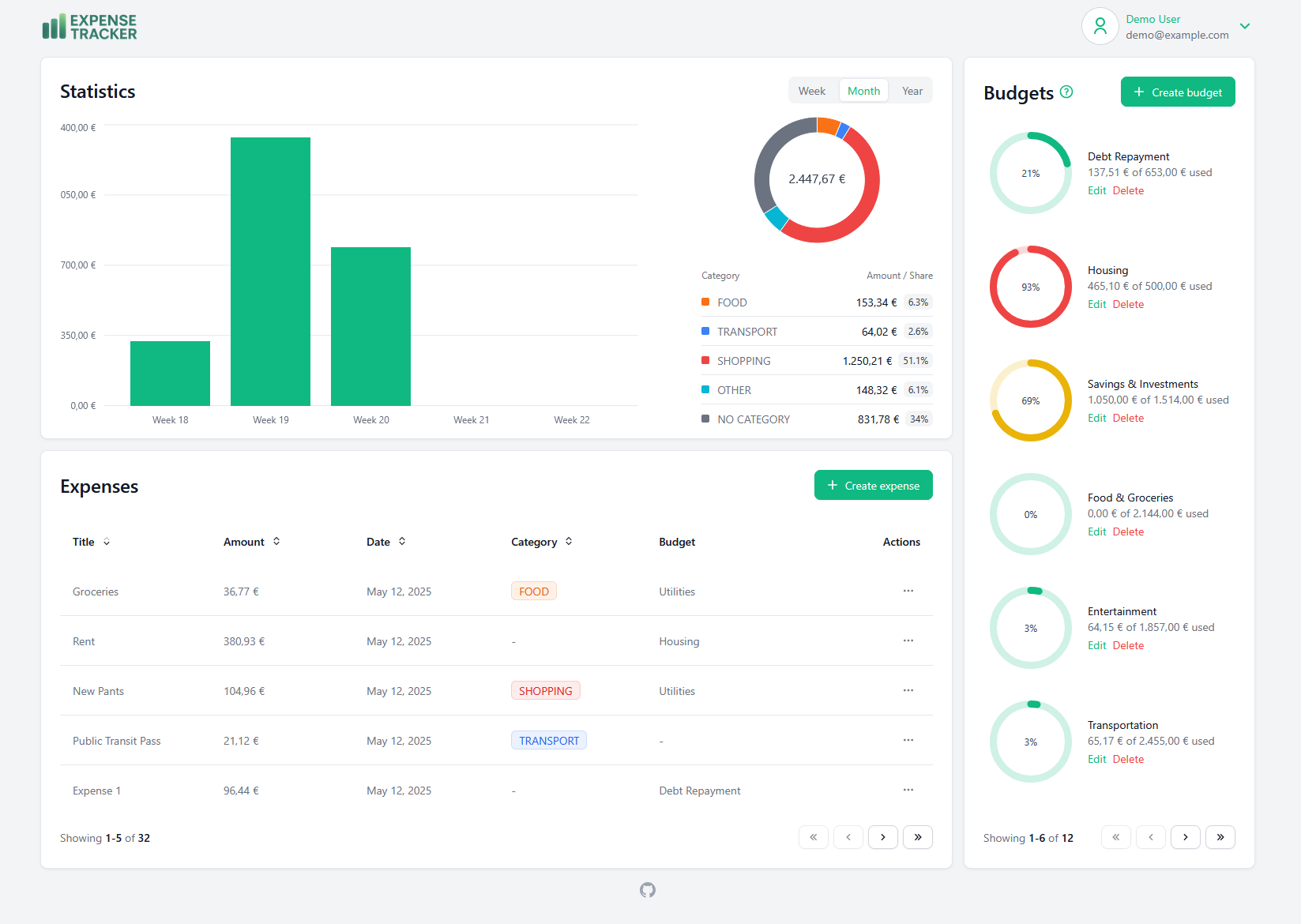Viewport: 1301px width, 924px height.
Task: Click the user avatar icon
Action: (1100, 26)
